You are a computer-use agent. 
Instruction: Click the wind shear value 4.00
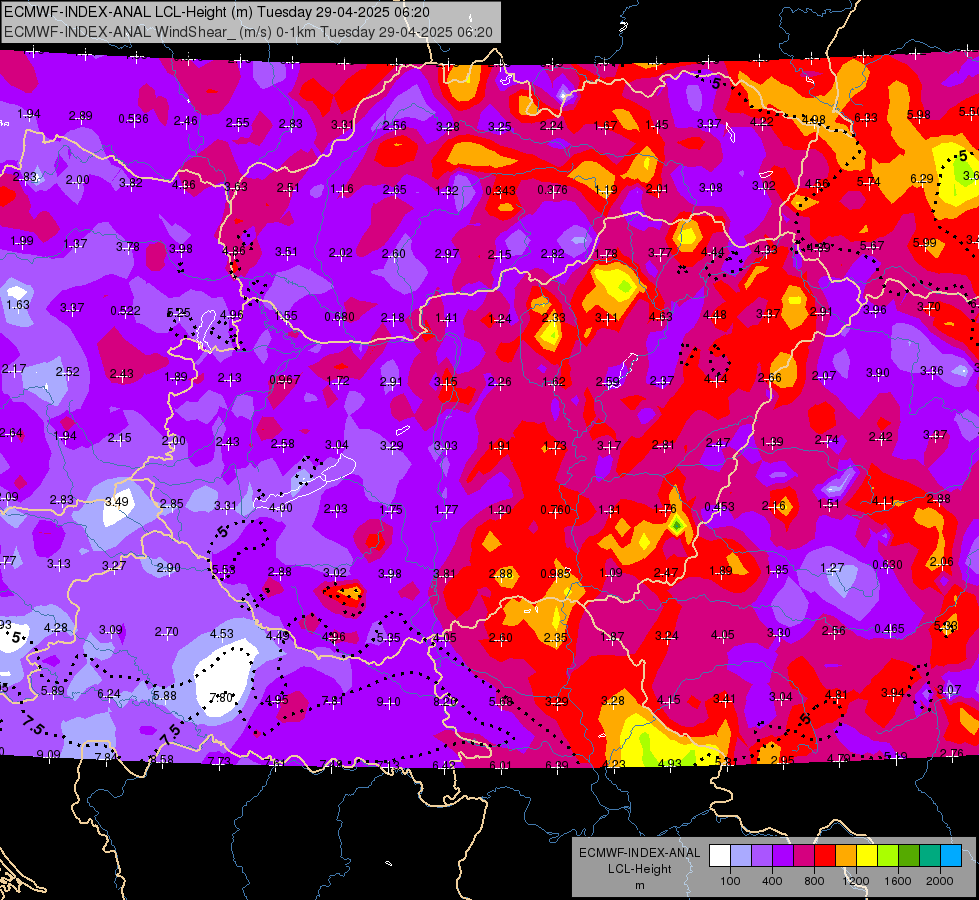[281, 508]
